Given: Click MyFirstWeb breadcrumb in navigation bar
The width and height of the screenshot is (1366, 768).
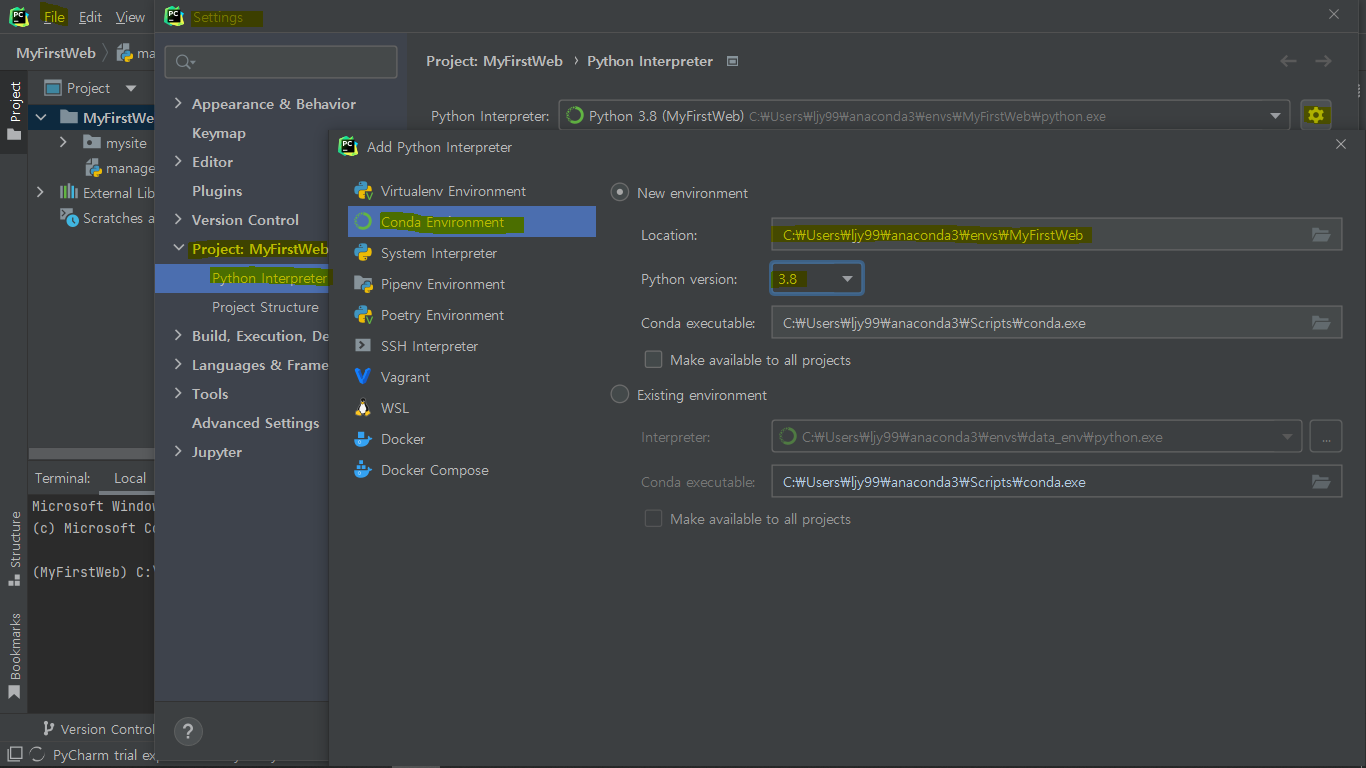Looking at the screenshot, I should (x=56, y=53).
